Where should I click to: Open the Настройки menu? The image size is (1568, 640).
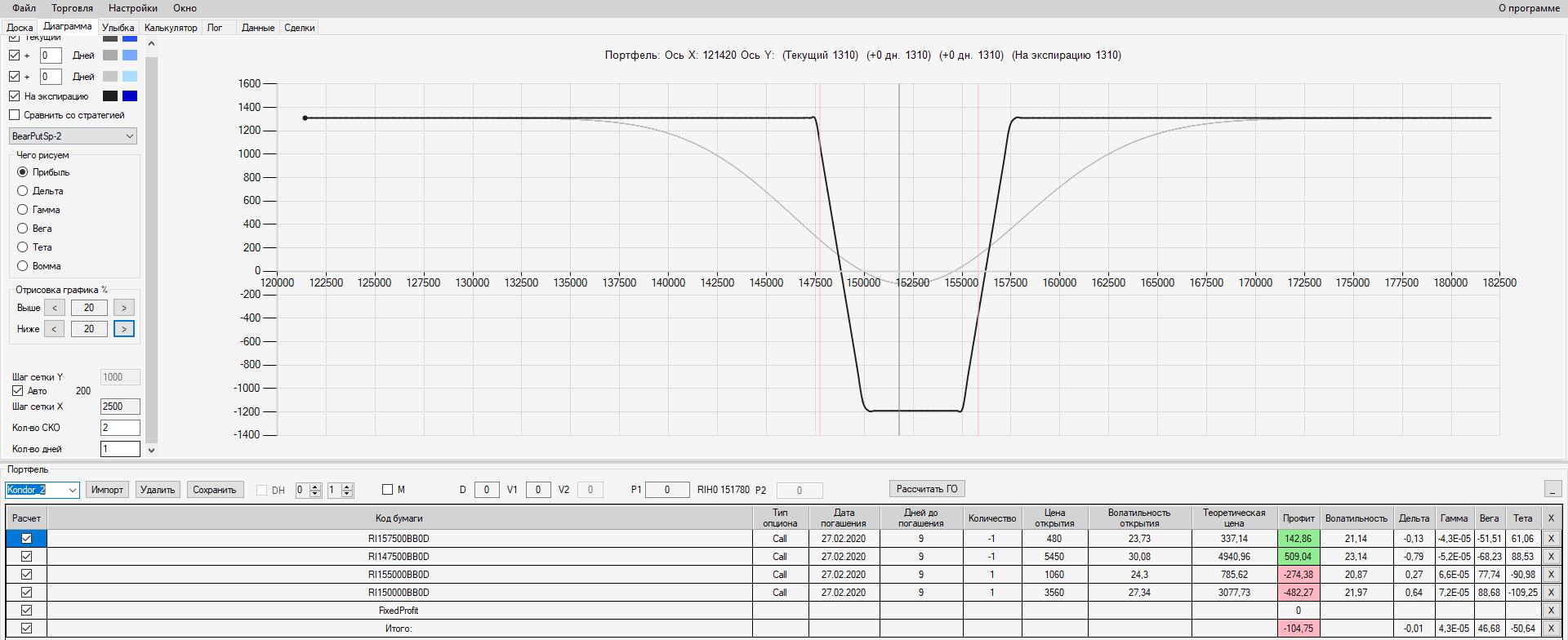pyautogui.click(x=133, y=8)
